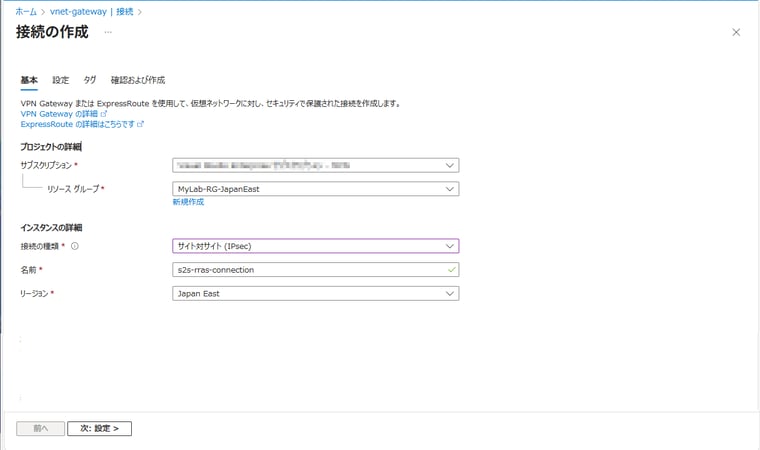Open ExpressRoute の詳細はこちらです link

(x=82, y=124)
